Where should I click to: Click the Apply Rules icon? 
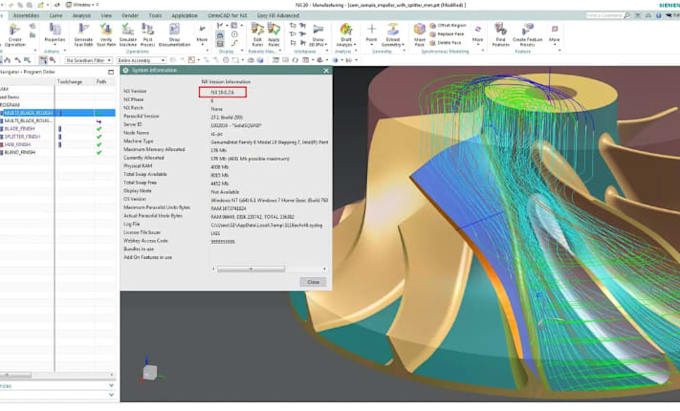(x=274, y=35)
